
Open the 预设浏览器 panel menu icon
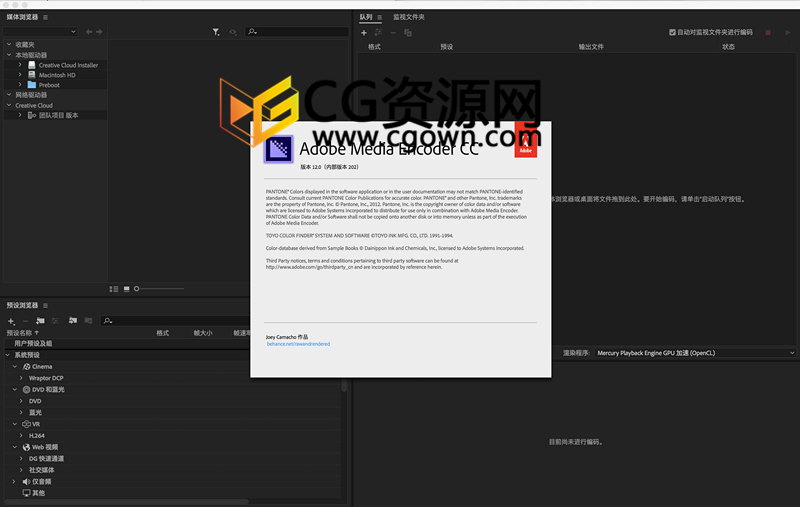point(45,306)
